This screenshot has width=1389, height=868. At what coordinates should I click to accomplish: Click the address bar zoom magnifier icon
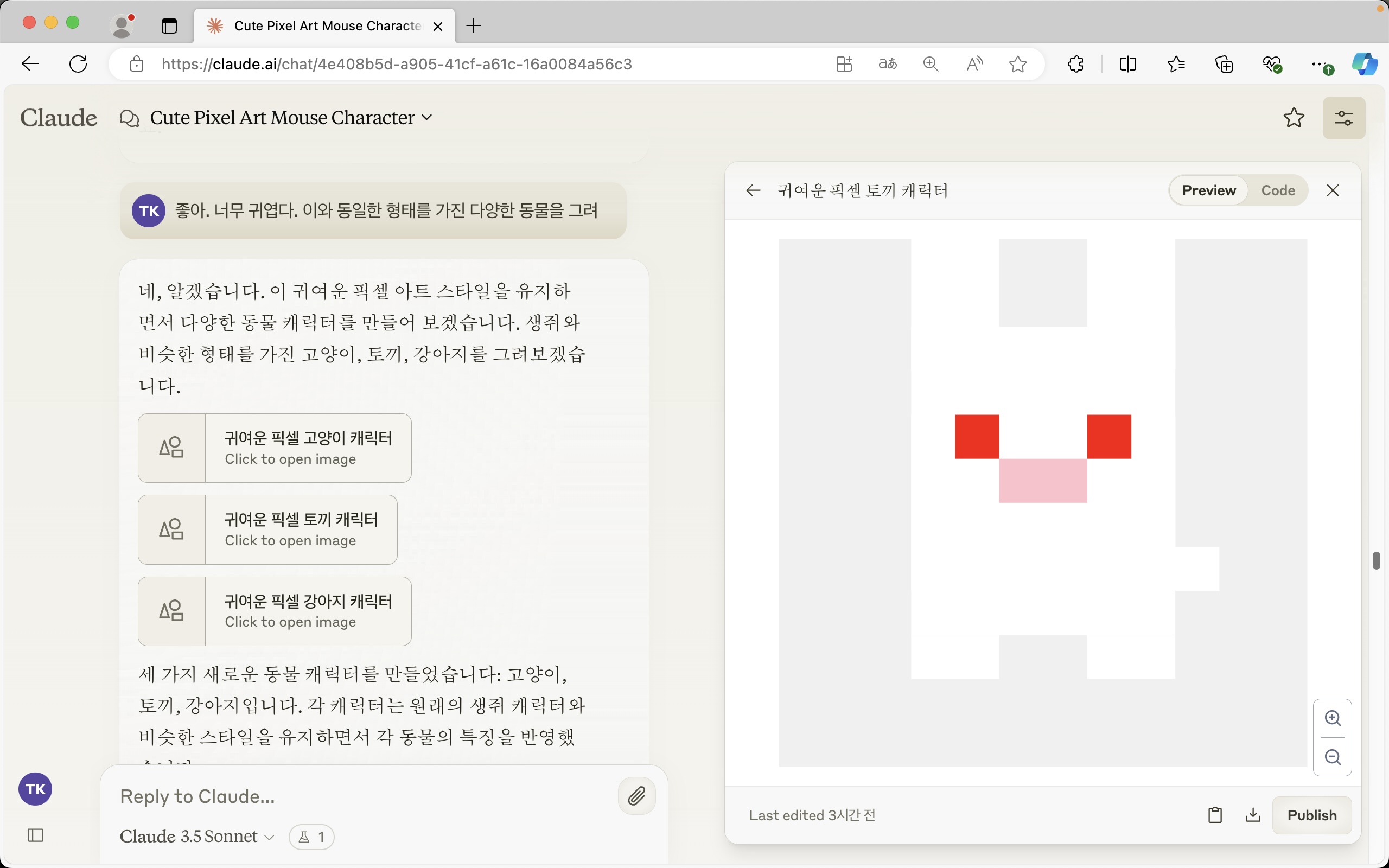(x=931, y=63)
